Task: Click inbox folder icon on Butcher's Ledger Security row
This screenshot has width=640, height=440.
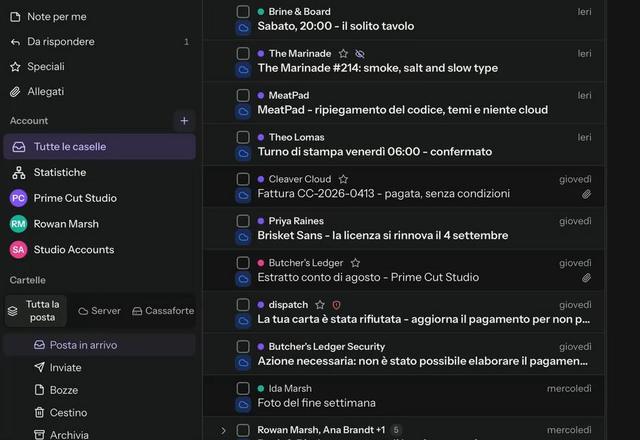Action: click(243, 363)
